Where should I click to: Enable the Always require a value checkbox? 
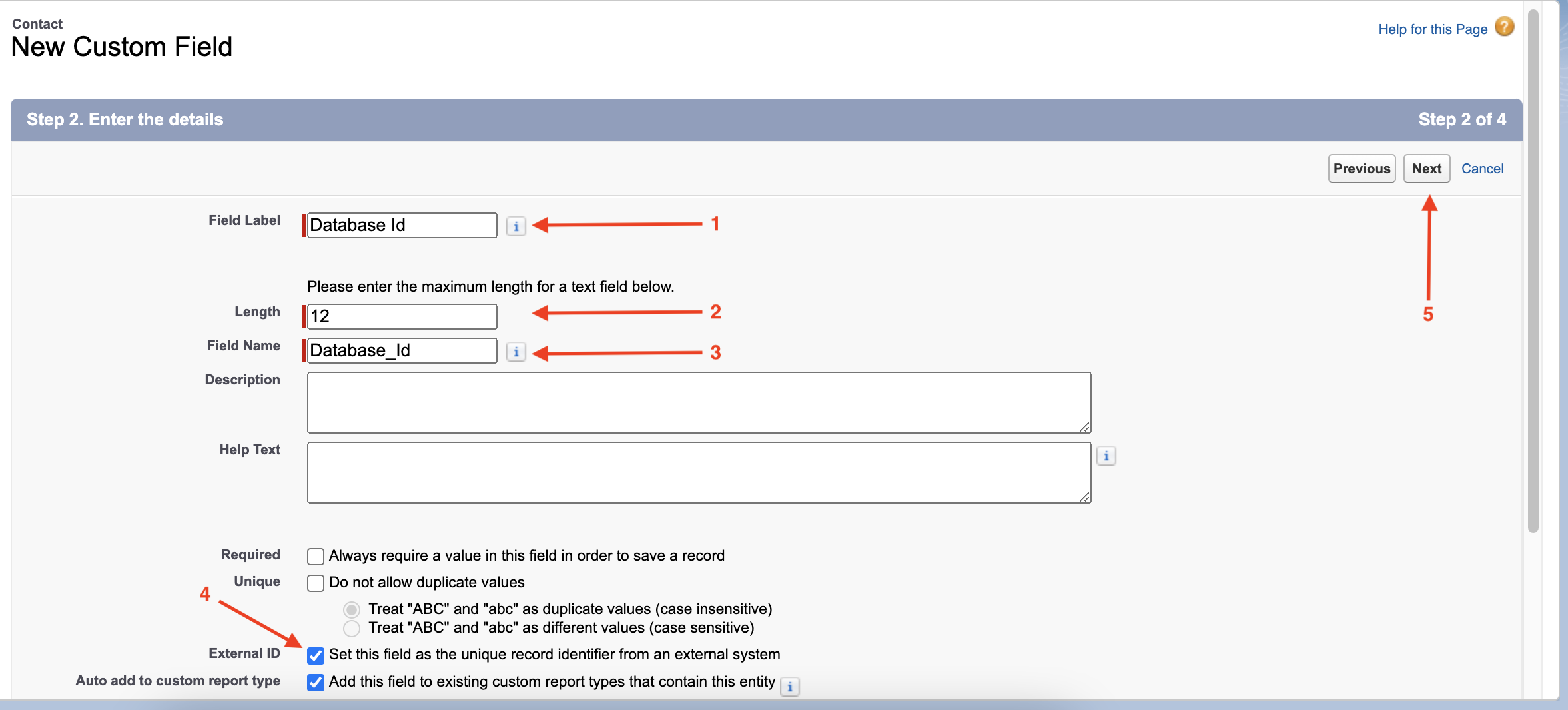(315, 556)
